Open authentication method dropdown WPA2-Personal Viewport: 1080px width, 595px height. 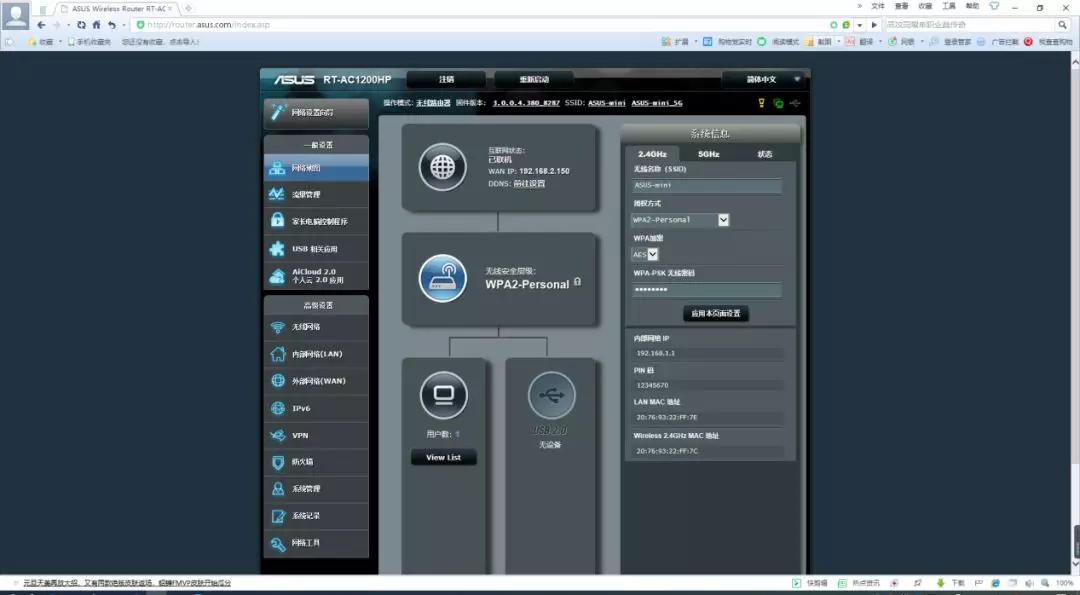680,220
